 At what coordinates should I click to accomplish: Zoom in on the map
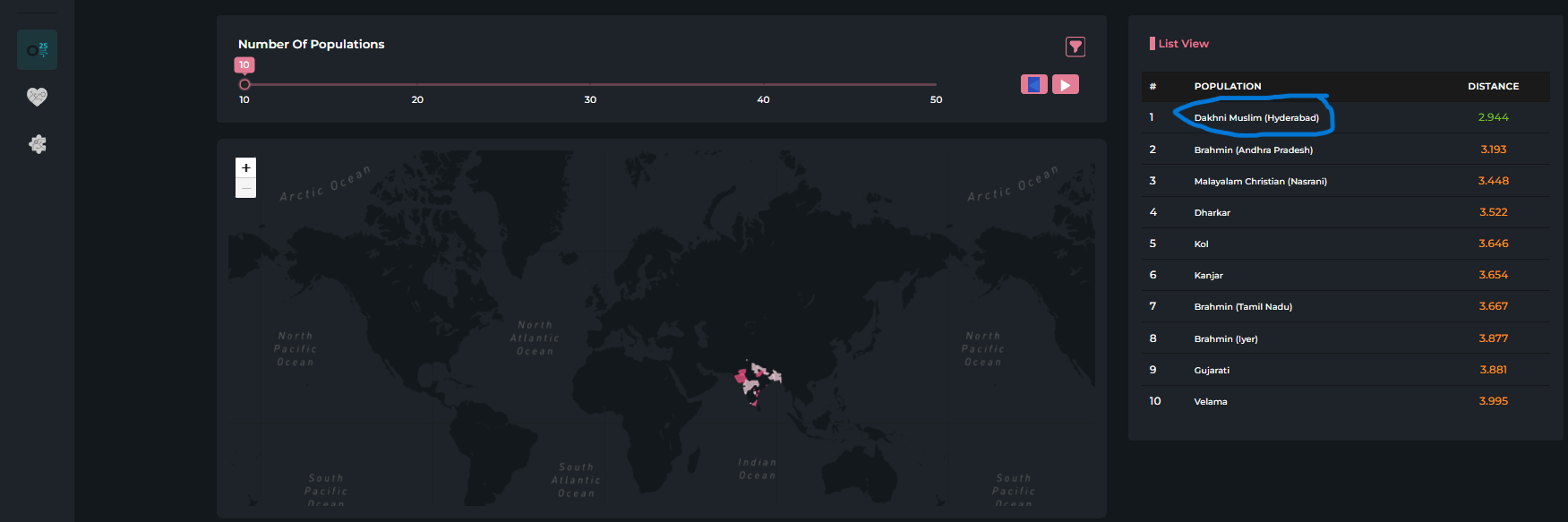click(245, 167)
